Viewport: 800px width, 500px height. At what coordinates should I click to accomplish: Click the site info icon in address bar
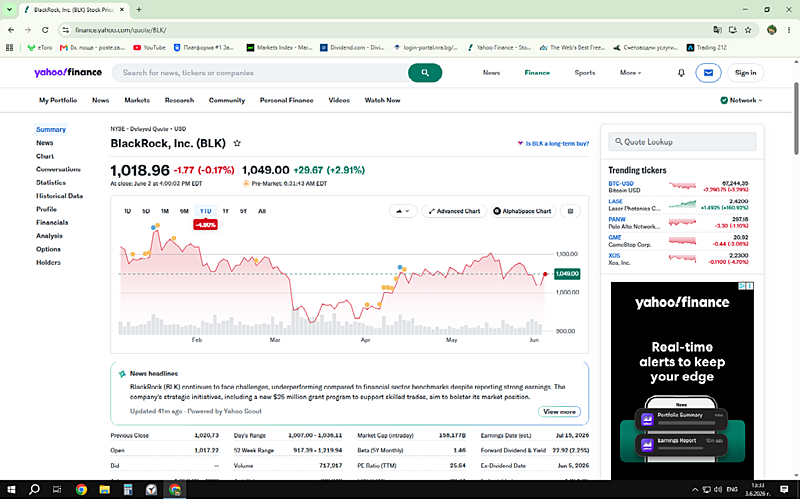65,30
